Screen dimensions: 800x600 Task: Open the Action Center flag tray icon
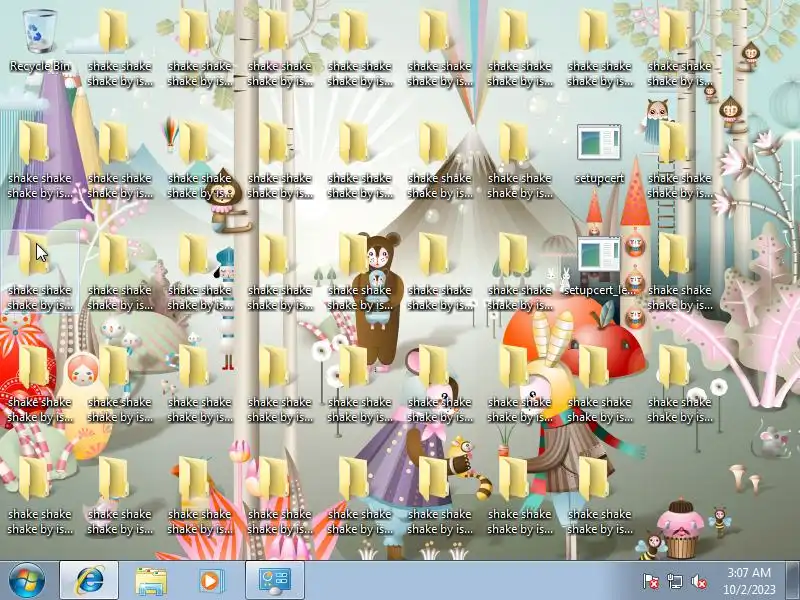pyautogui.click(x=651, y=581)
